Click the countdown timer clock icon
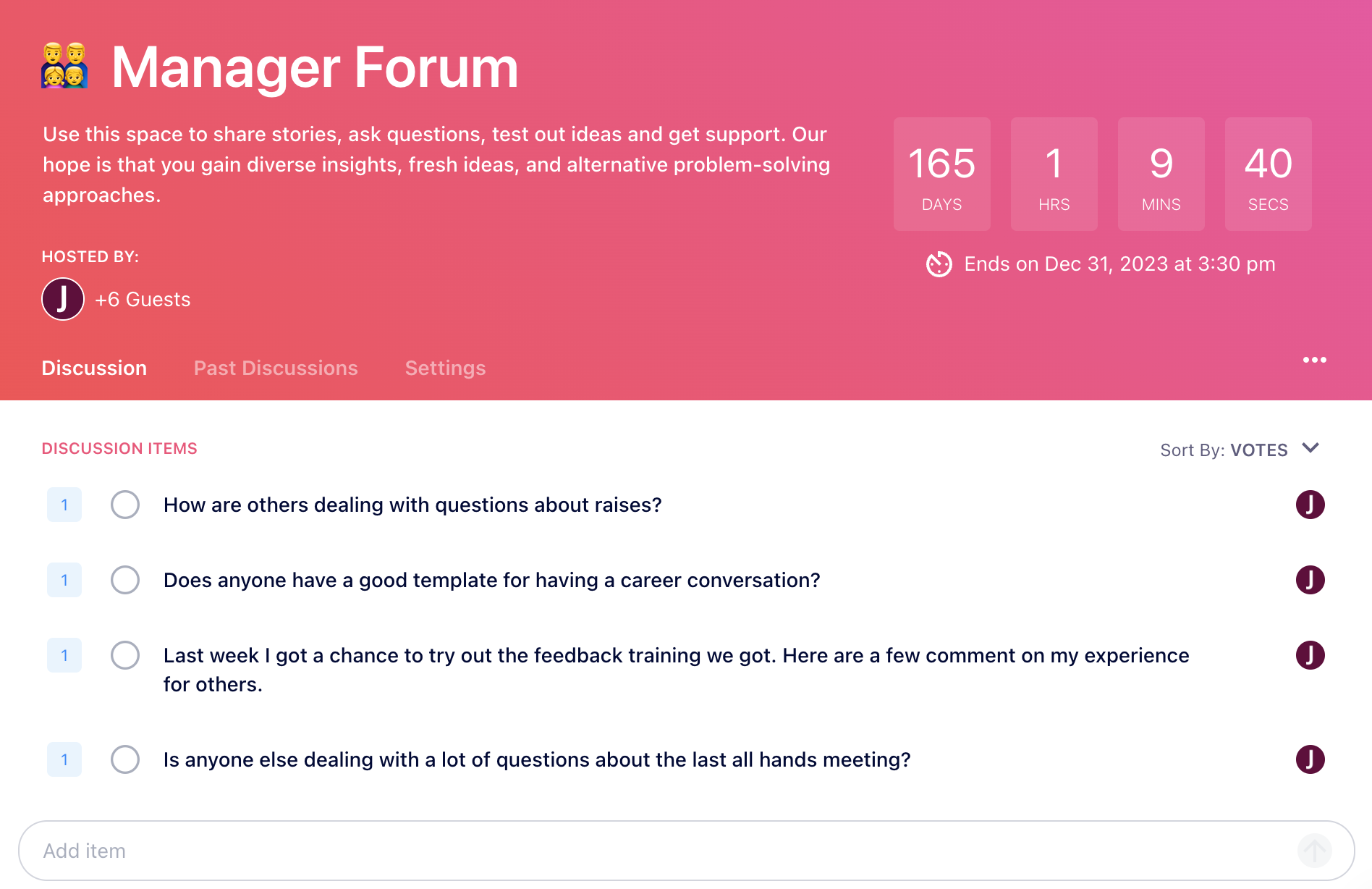Screen dimensions: 1372x889 pyautogui.click(x=939, y=264)
